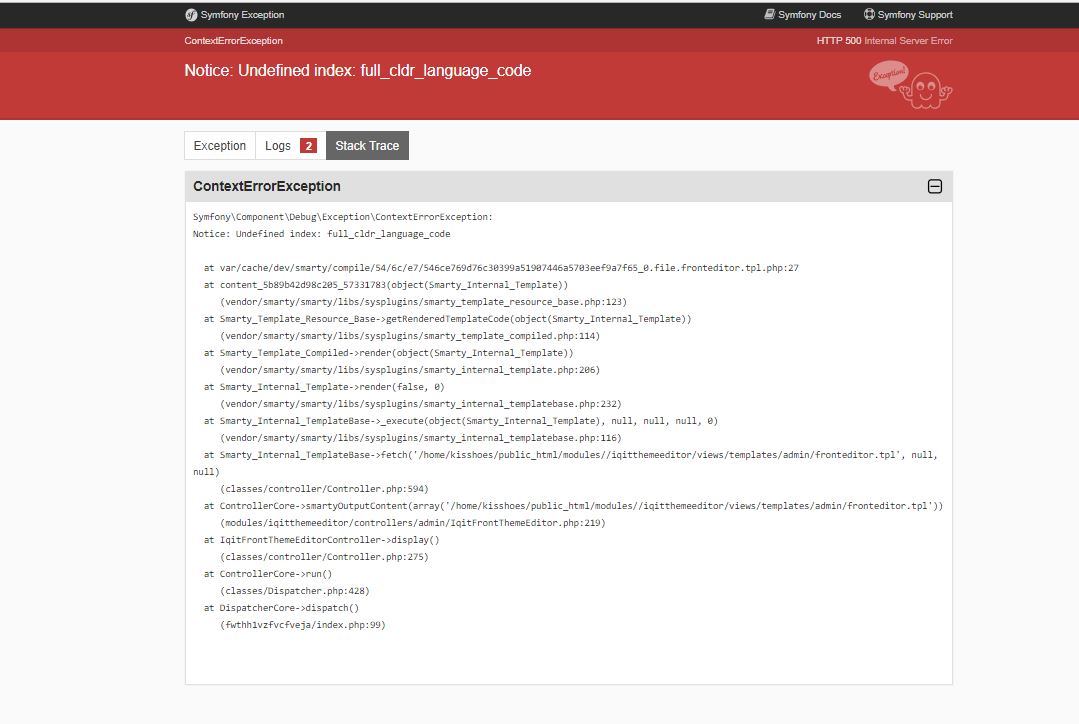Click the Smarty_Internal_TemplateBase->_execute trace line
The height and width of the screenshot is (724, 1079).
coord(460,421)
